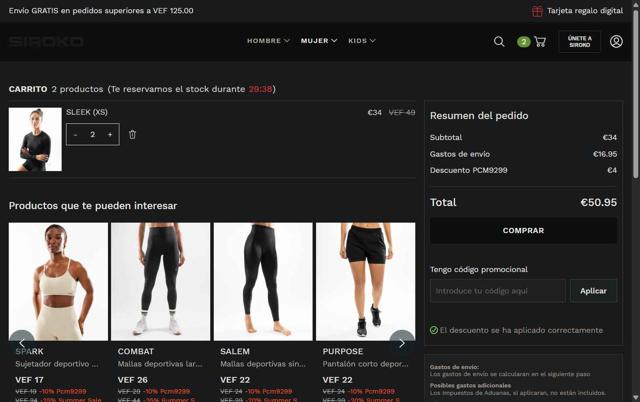Open Tarjeta regalo digital link
This screenshot has width=640, height=402.
coord(585,11)
